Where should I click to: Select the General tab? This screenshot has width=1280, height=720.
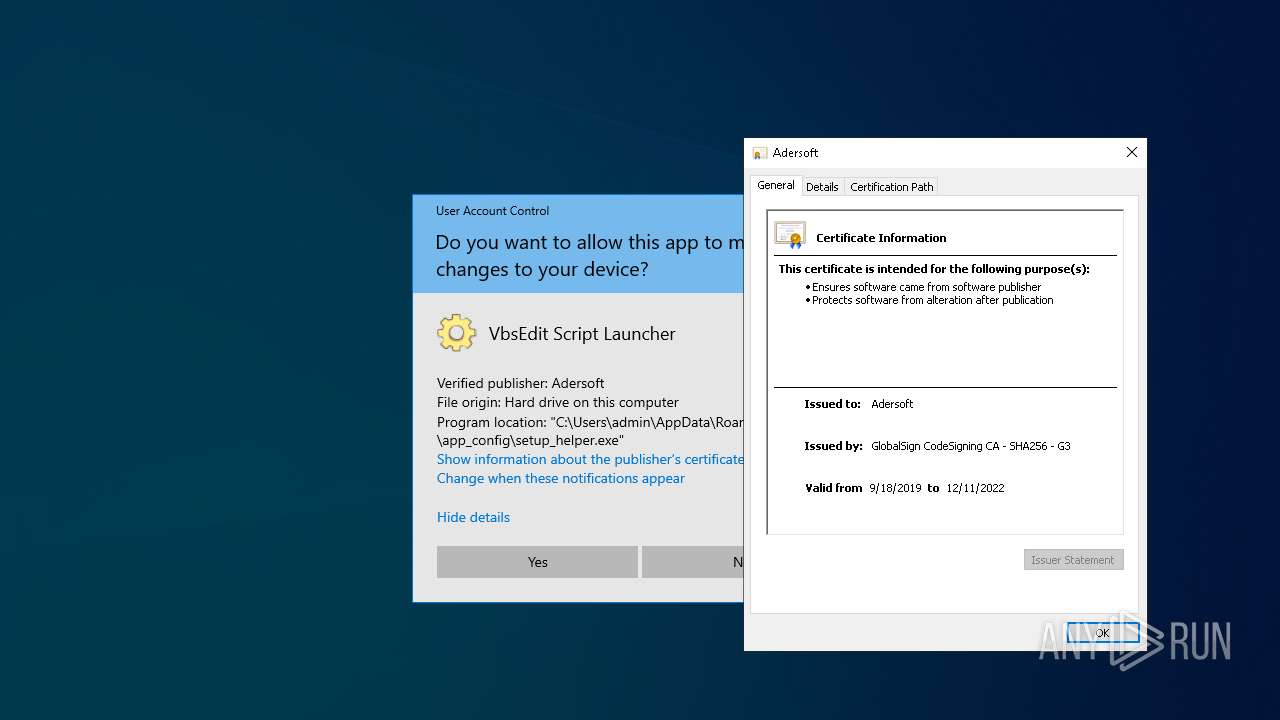[x=775, y=185]
